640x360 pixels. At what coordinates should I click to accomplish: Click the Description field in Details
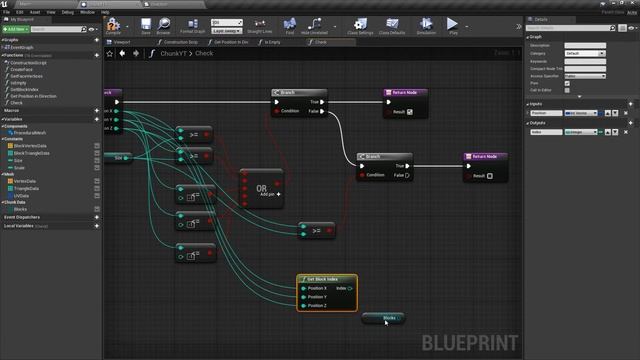(x=585, y=46)
